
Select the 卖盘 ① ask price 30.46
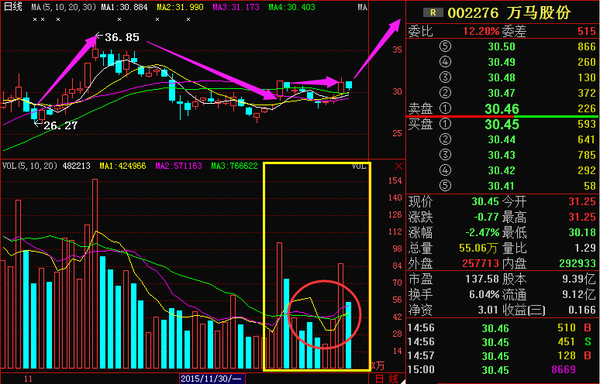click(x=502, y=109)
